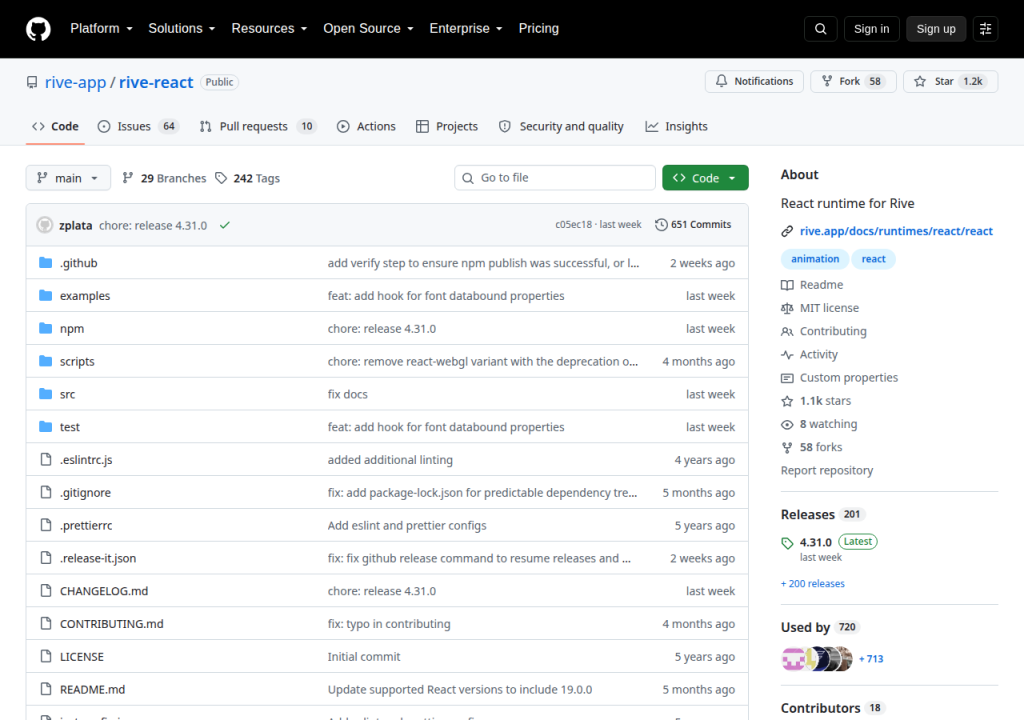The width and height of the screenshot is (1024, 720).
Task: Open the search magnifier in header
Action: tap(820, 29)
